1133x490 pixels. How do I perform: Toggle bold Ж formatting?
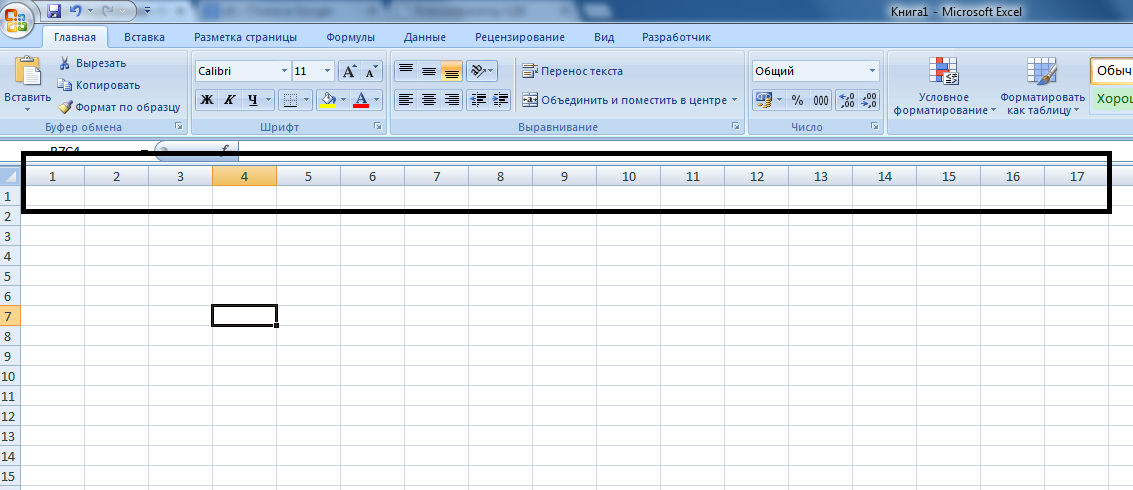(207, 100)
